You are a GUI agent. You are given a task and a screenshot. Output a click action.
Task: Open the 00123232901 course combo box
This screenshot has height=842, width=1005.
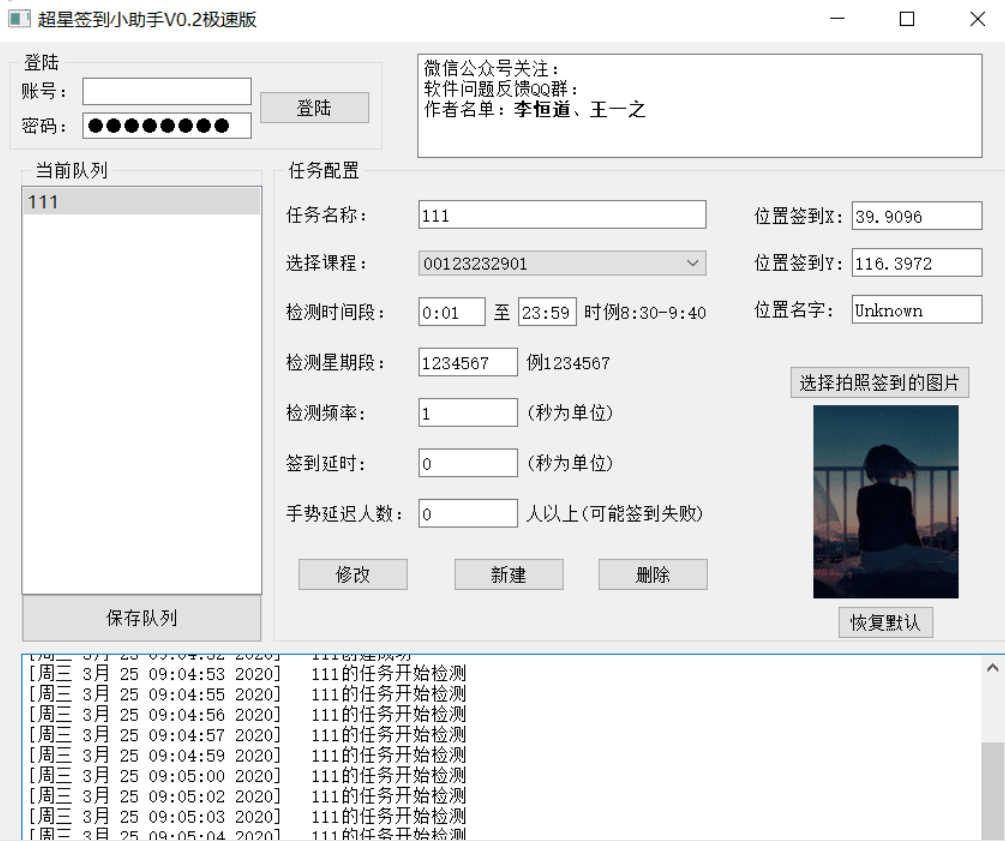click(562, 263)
